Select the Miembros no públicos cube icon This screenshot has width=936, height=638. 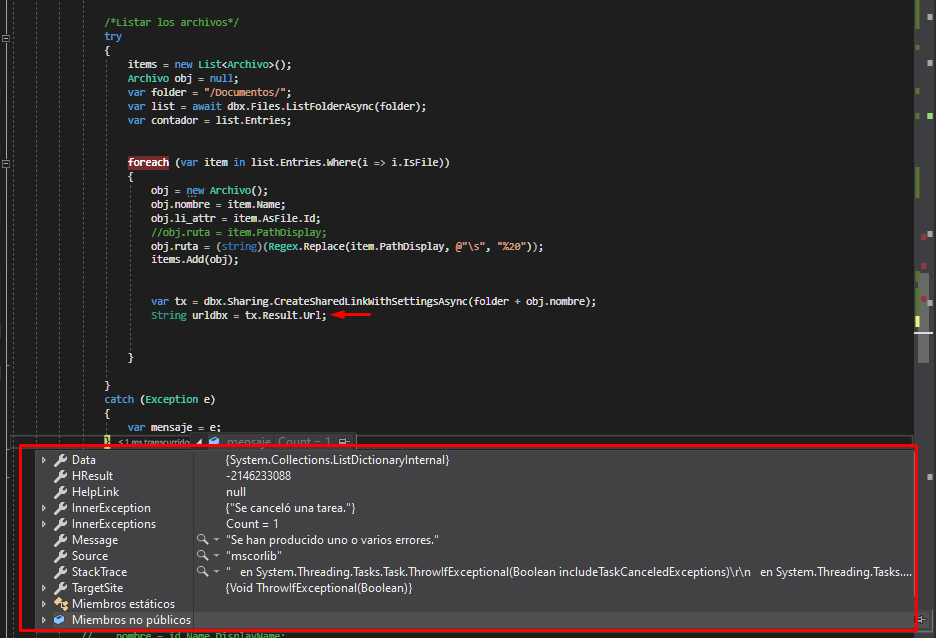click(60, 620)
